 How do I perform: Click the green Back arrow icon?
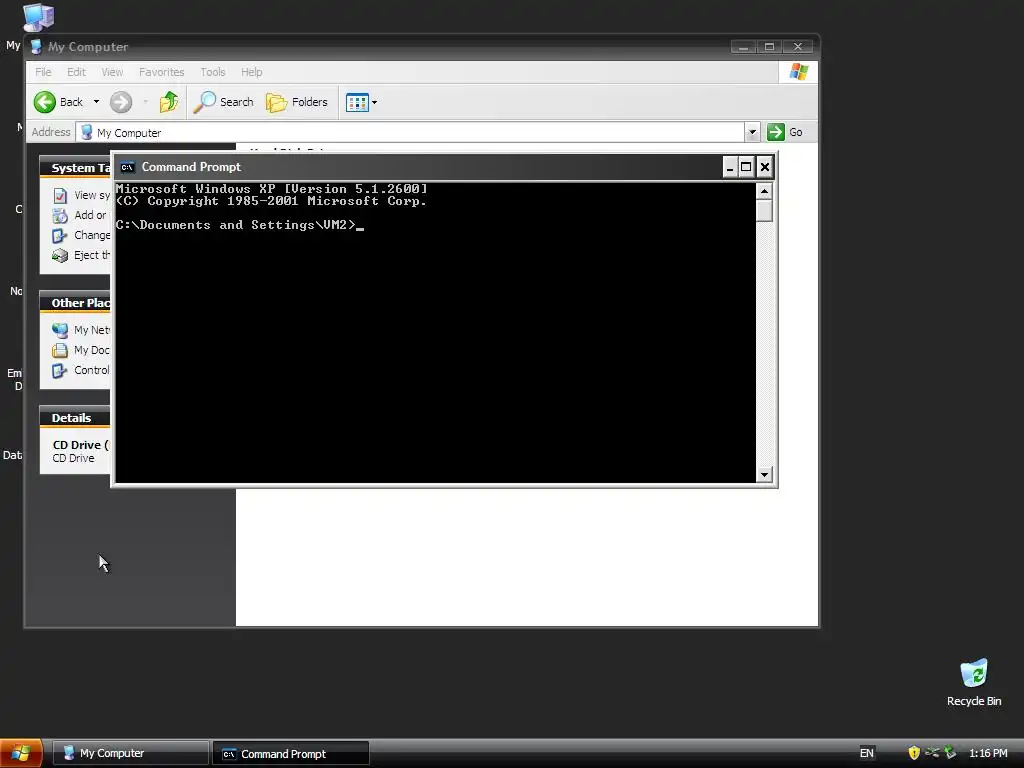(x=45, y=102)
